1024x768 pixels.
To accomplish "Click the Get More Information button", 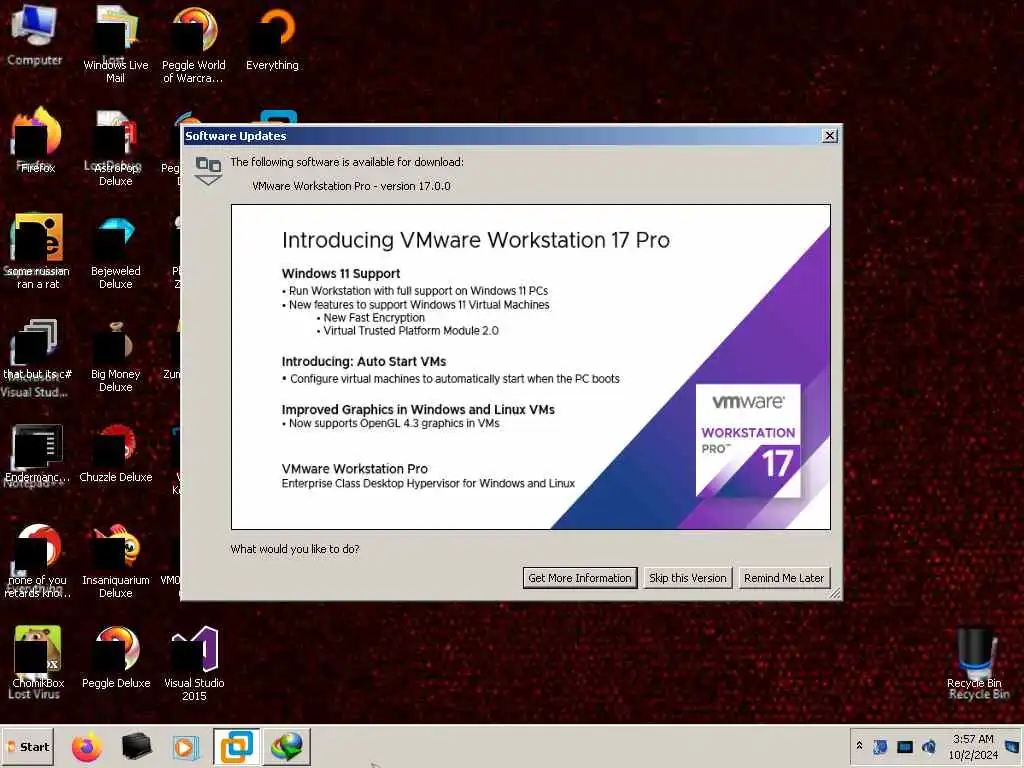I will tap(580, 578).
